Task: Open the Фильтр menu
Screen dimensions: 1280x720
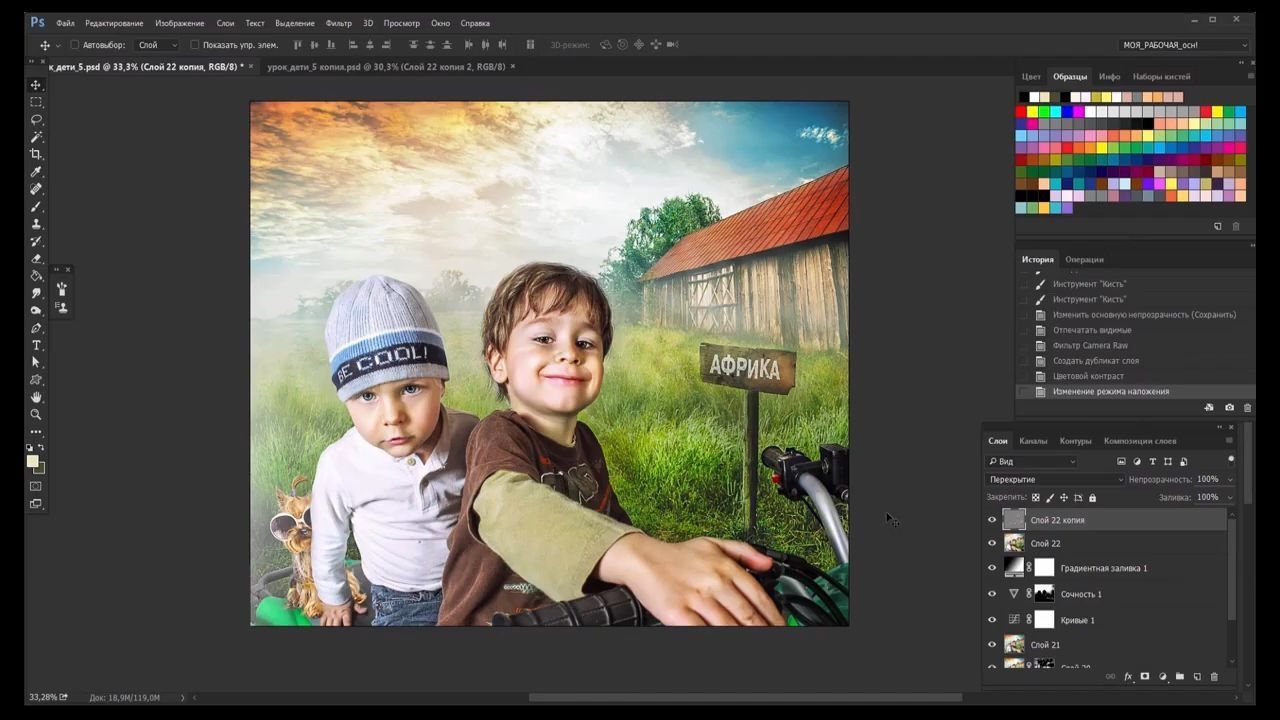Action: click(339, 23)
